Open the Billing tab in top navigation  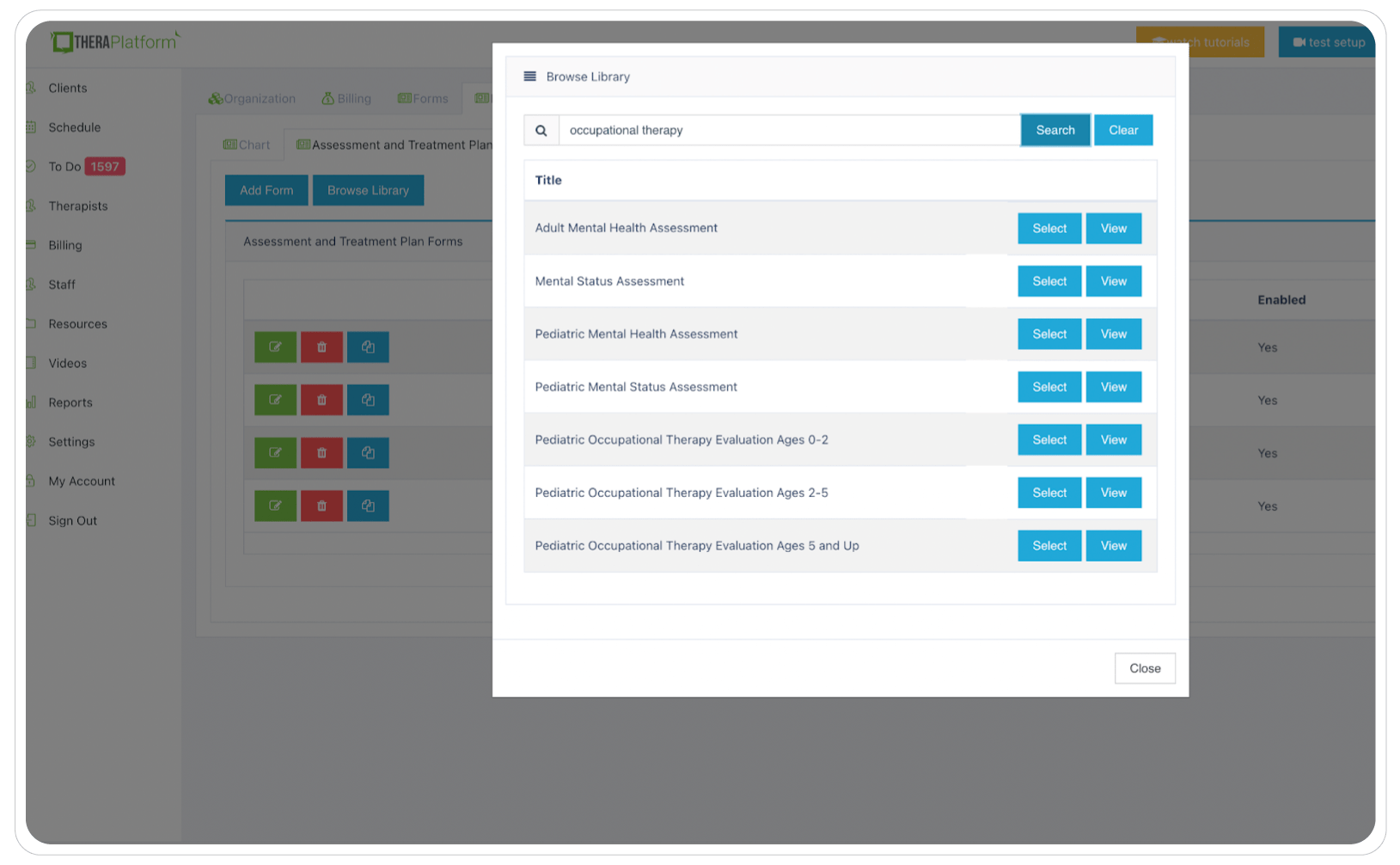346,99
